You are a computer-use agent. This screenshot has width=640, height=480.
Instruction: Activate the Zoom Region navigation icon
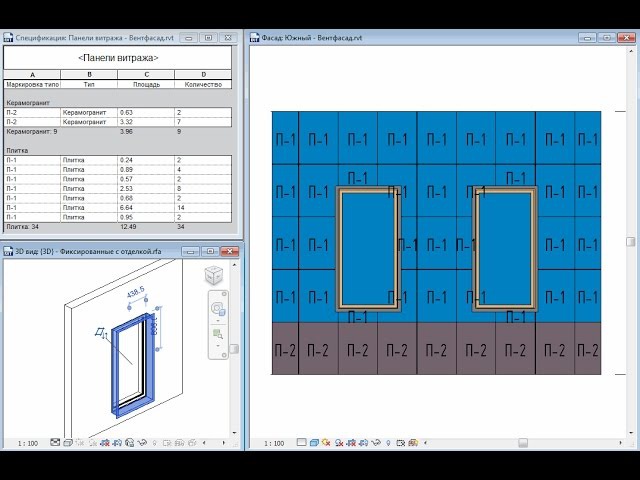[x=218, y=334]
